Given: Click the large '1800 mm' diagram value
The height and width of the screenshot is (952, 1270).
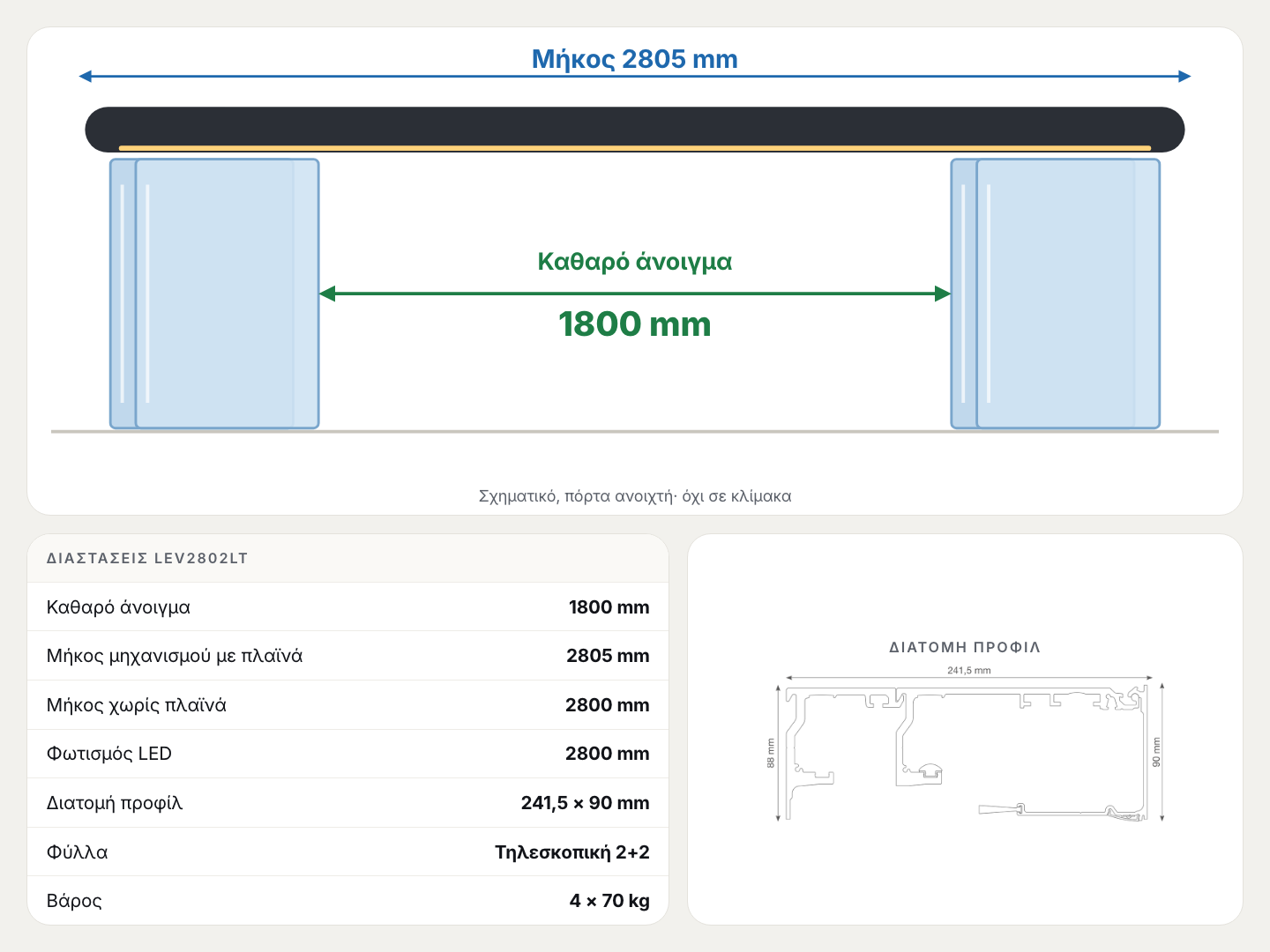Looking at the screenshot, I should [635, 324].
